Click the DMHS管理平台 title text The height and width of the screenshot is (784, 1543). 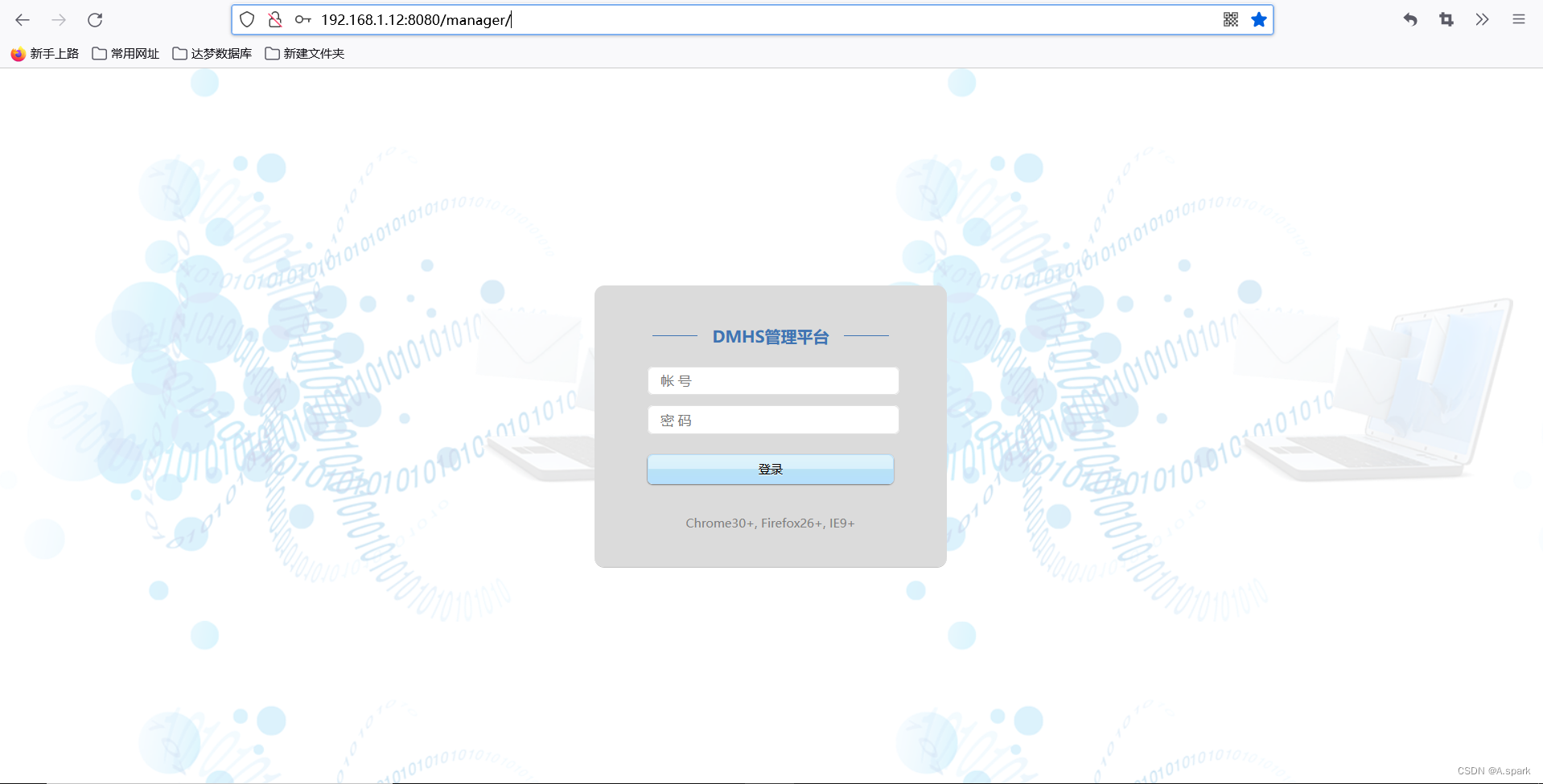771,337
